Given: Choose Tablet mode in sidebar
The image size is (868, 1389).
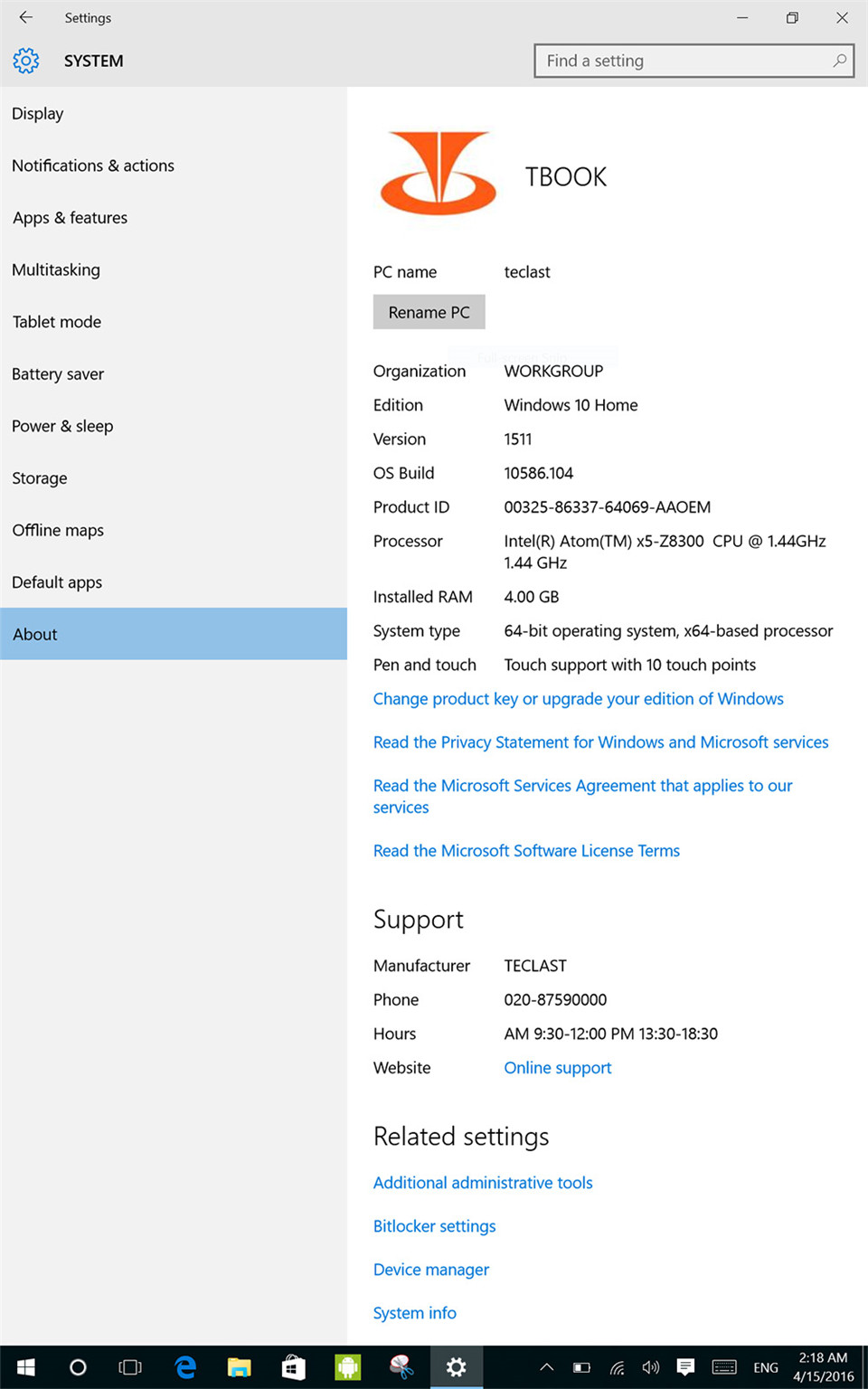Looking at the screenshot, I should click(x=174, y=322).
